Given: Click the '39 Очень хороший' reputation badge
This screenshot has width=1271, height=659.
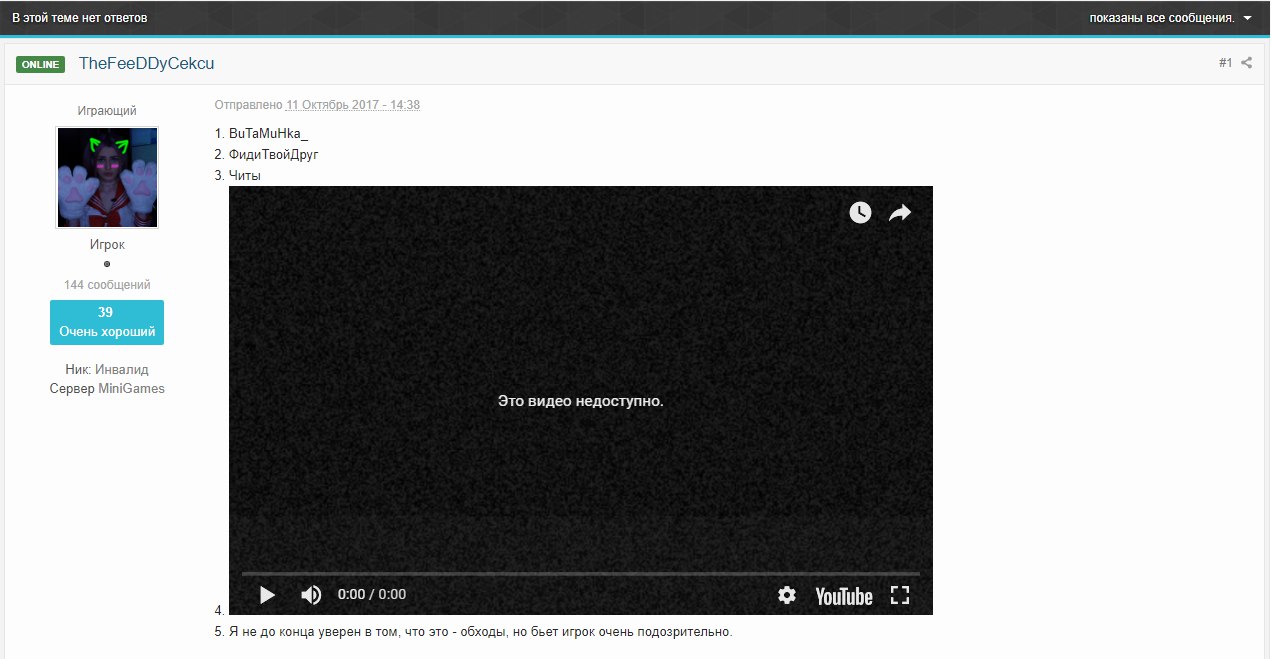Looking at the screenshot, I should (107, 322).
